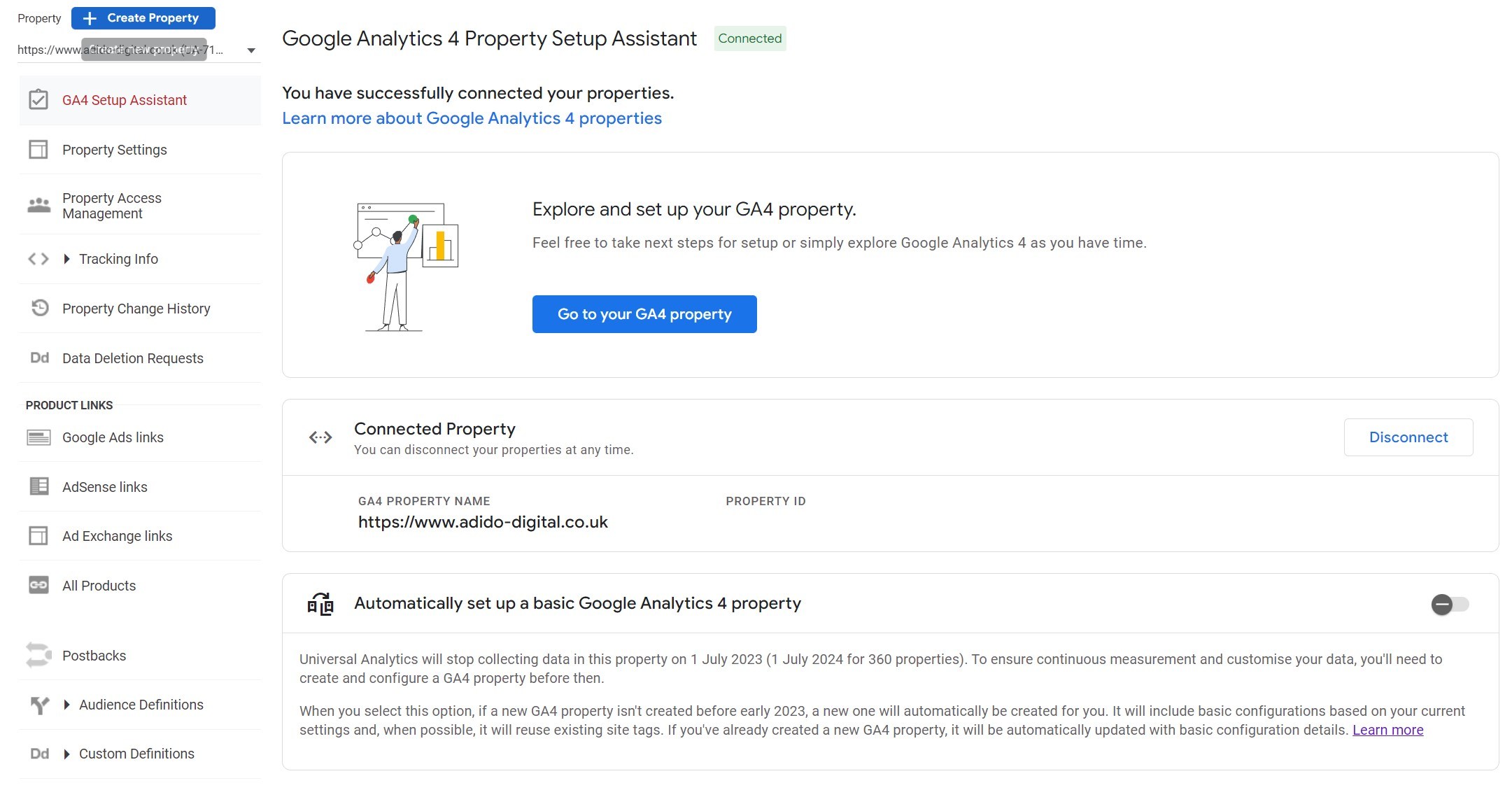
Task: Follow the Learn more link about automatic setup
Action: (x=1388, y=730)
